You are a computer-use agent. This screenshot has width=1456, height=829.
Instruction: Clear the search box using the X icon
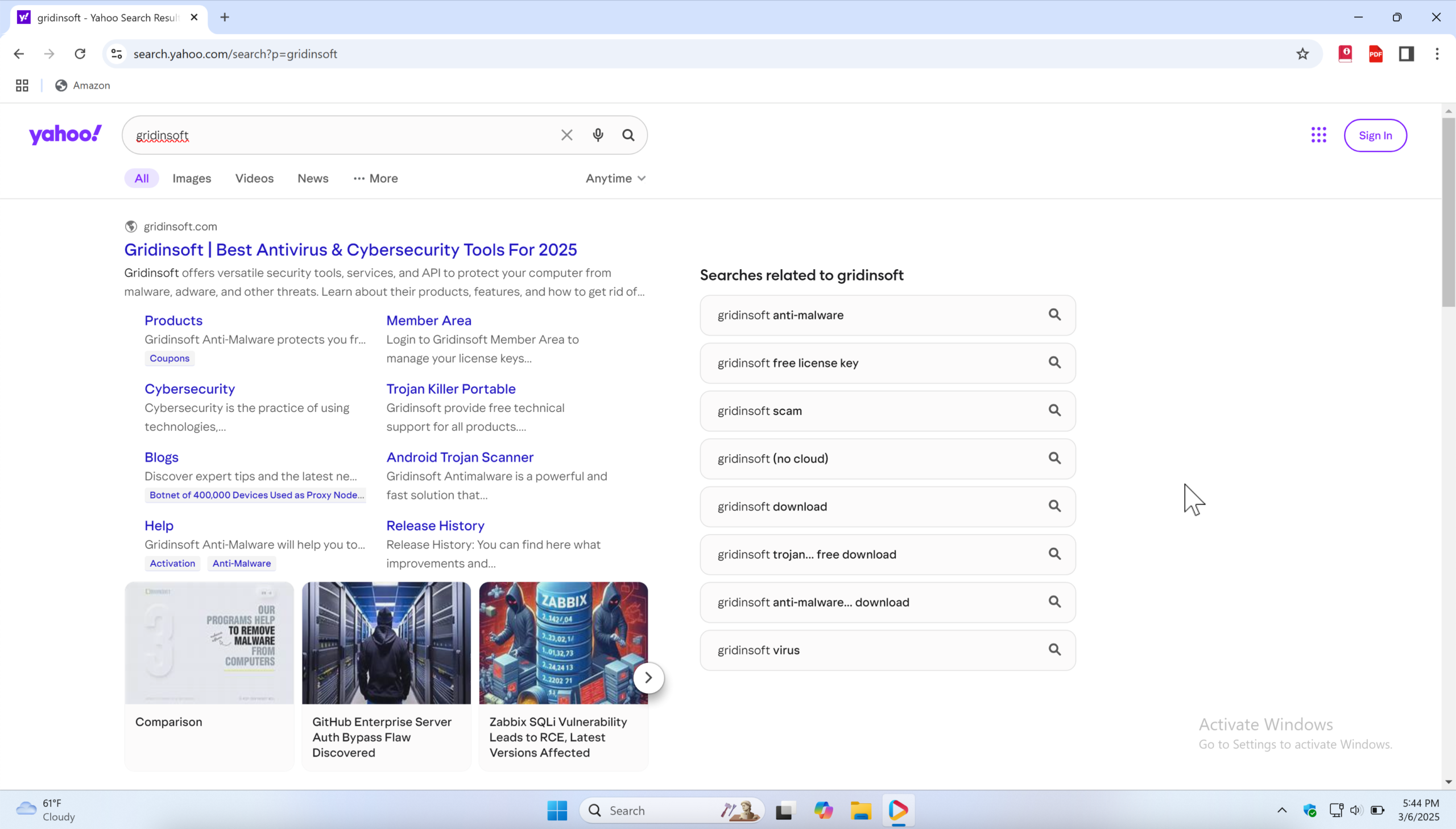566,135
